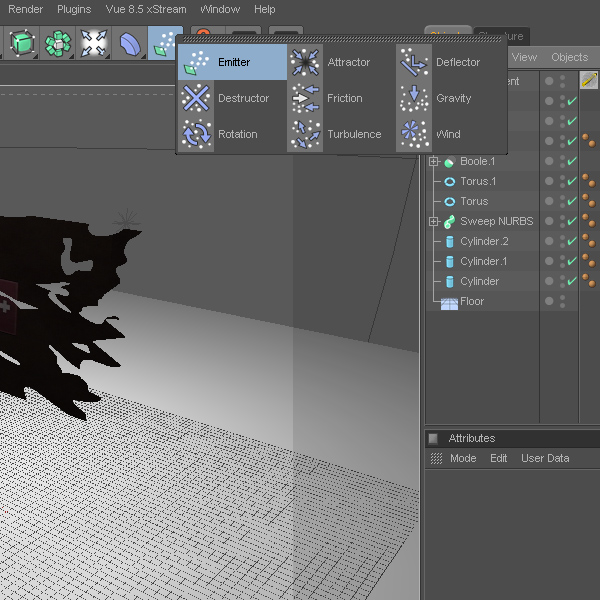Click the pencil icon in Object Manager
Screen dimensions: 600x600
pos(589,80)
